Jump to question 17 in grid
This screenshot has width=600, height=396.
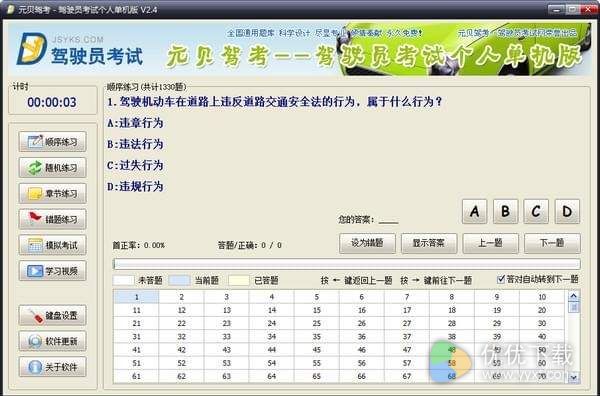click(x=407, y=310)
